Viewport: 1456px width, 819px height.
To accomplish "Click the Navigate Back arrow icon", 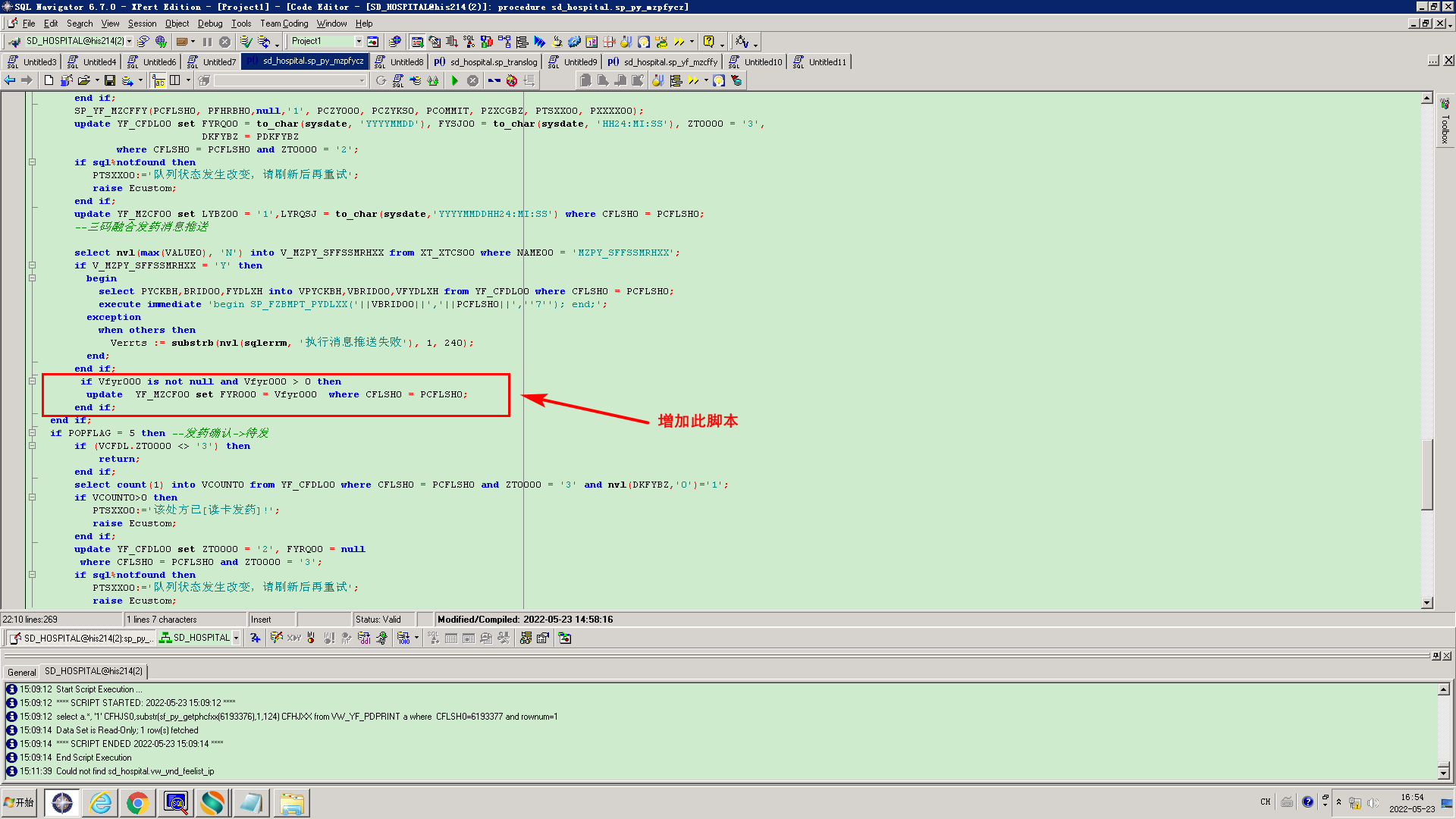I will pos(10,80).
